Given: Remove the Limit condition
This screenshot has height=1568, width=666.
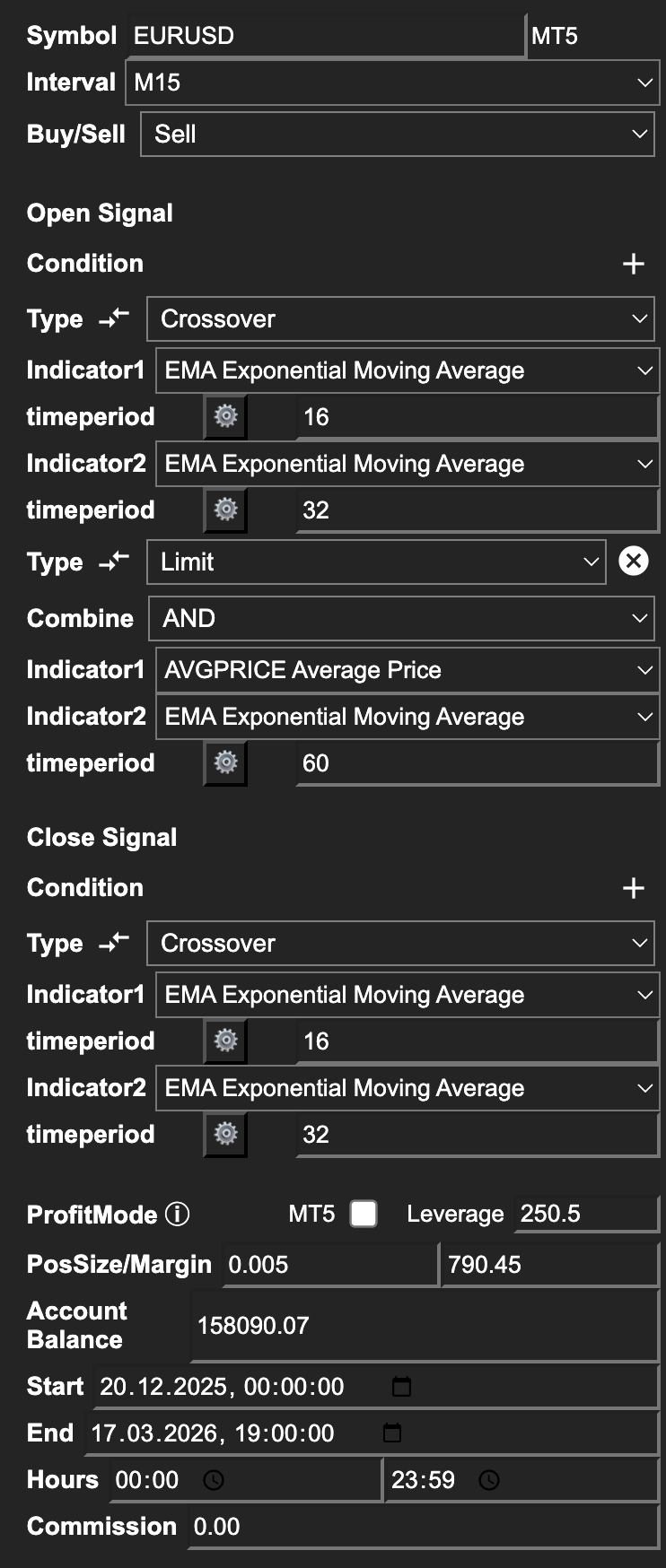Looking at the screenshot, I should tap(634, 562).
